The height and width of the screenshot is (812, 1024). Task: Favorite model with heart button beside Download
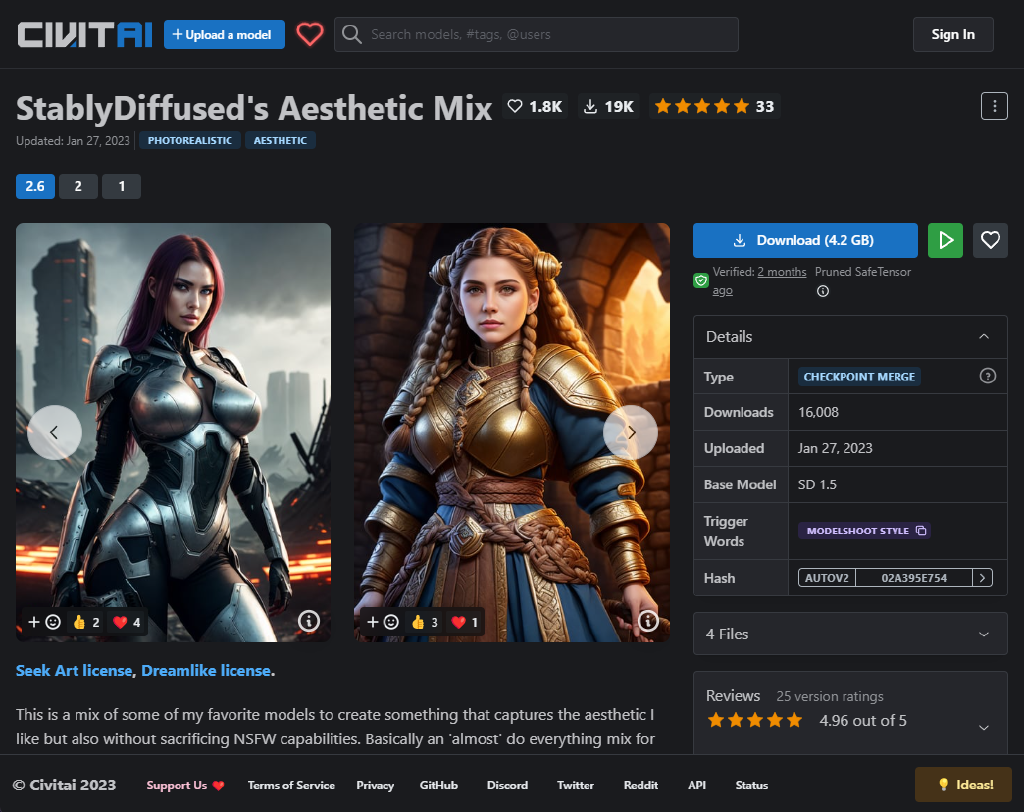pos(990,240)
